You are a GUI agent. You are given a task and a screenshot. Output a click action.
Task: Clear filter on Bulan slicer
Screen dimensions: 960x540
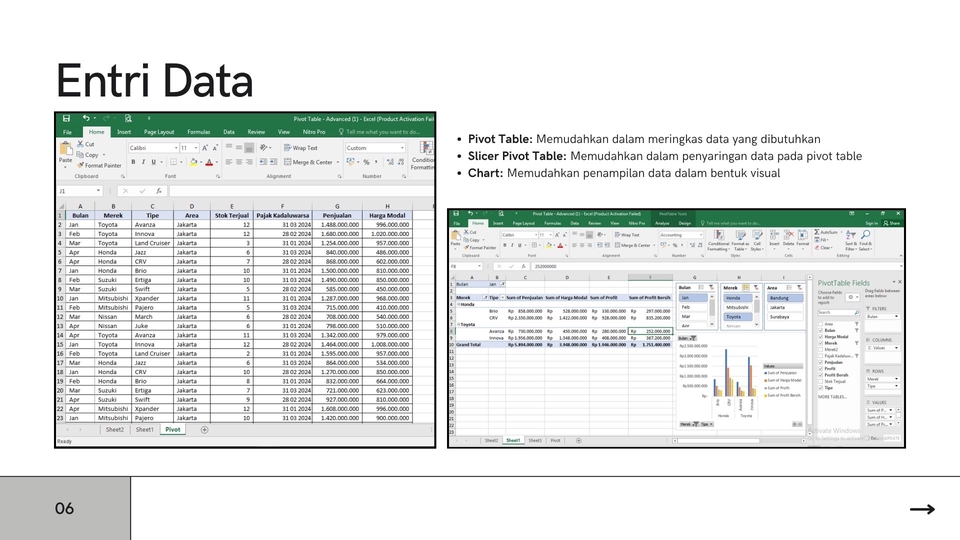click(711, 288)
